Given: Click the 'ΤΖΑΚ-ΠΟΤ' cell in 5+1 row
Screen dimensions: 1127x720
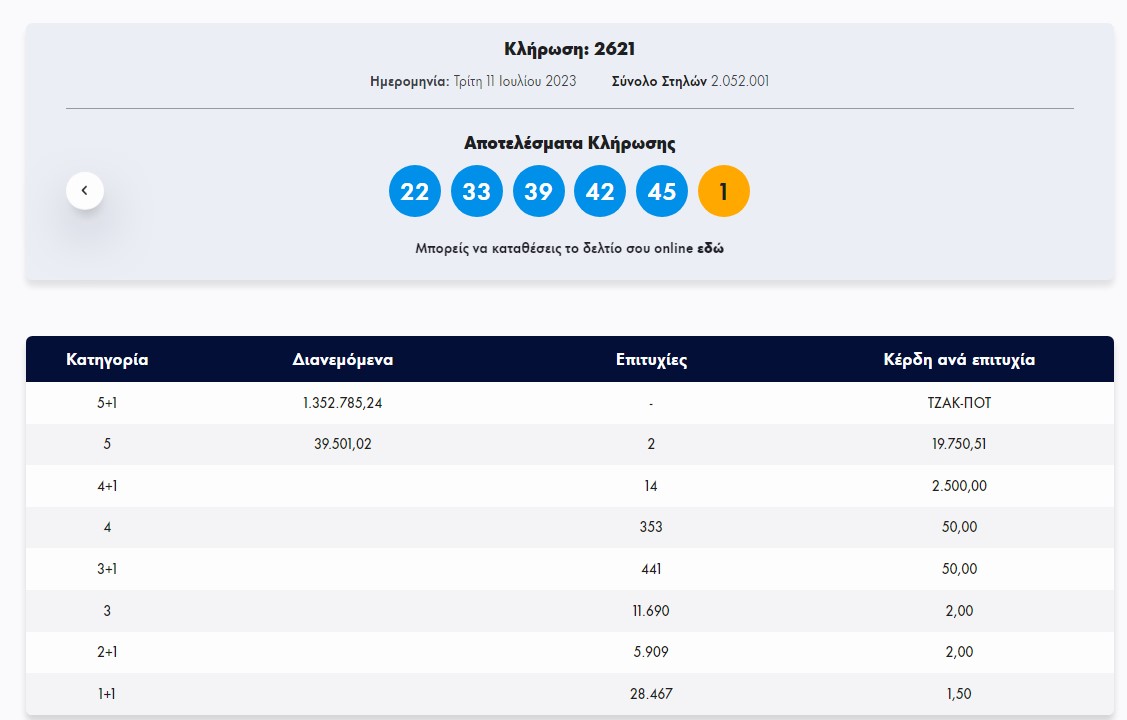Looking at the screenshot, I should click(959, 403).
